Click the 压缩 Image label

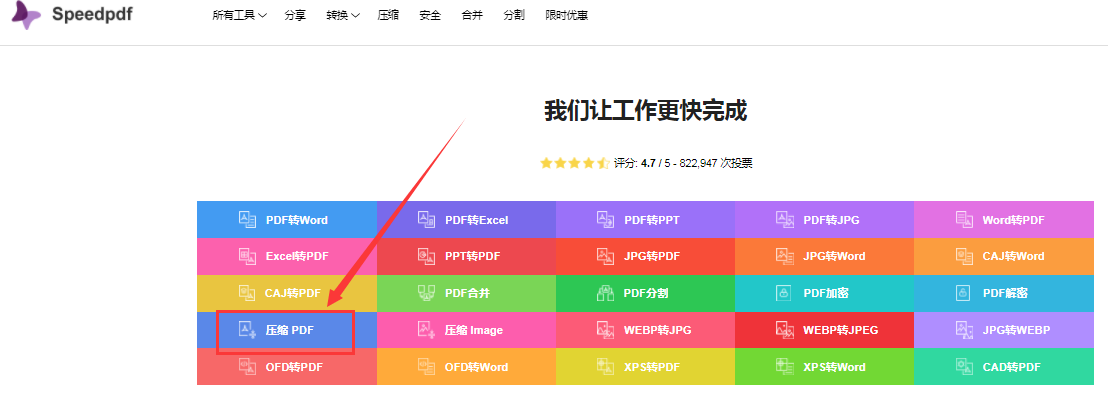point(473,330)
